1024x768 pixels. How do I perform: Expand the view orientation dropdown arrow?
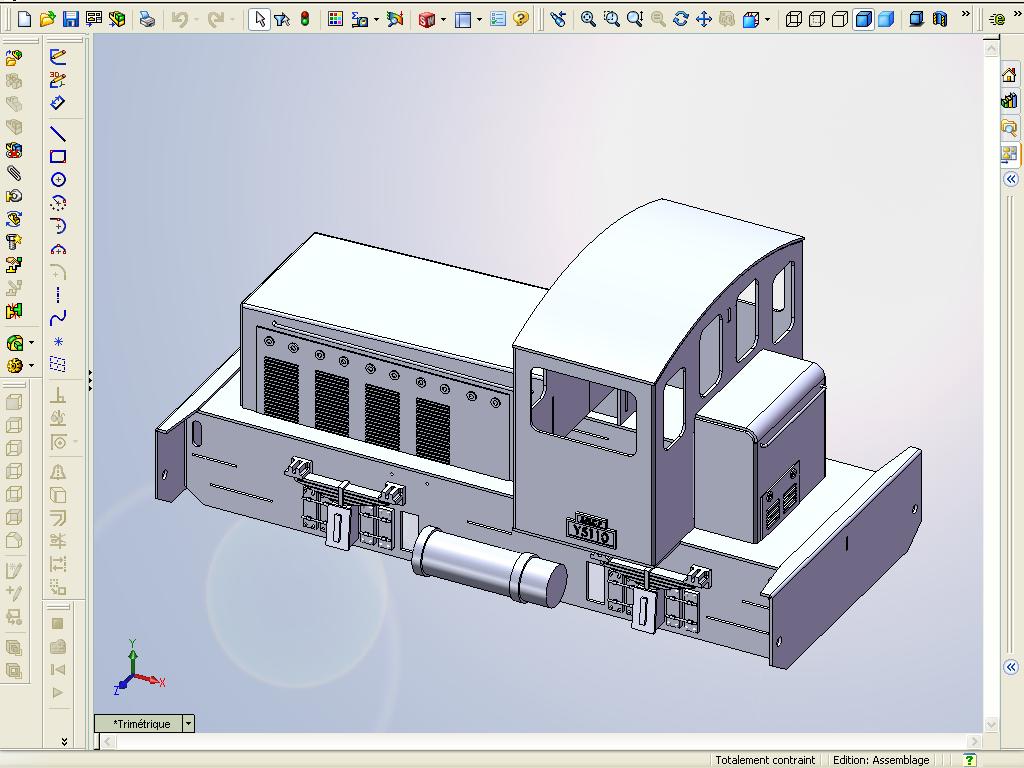pyautogui.click(x=767, y=20)
